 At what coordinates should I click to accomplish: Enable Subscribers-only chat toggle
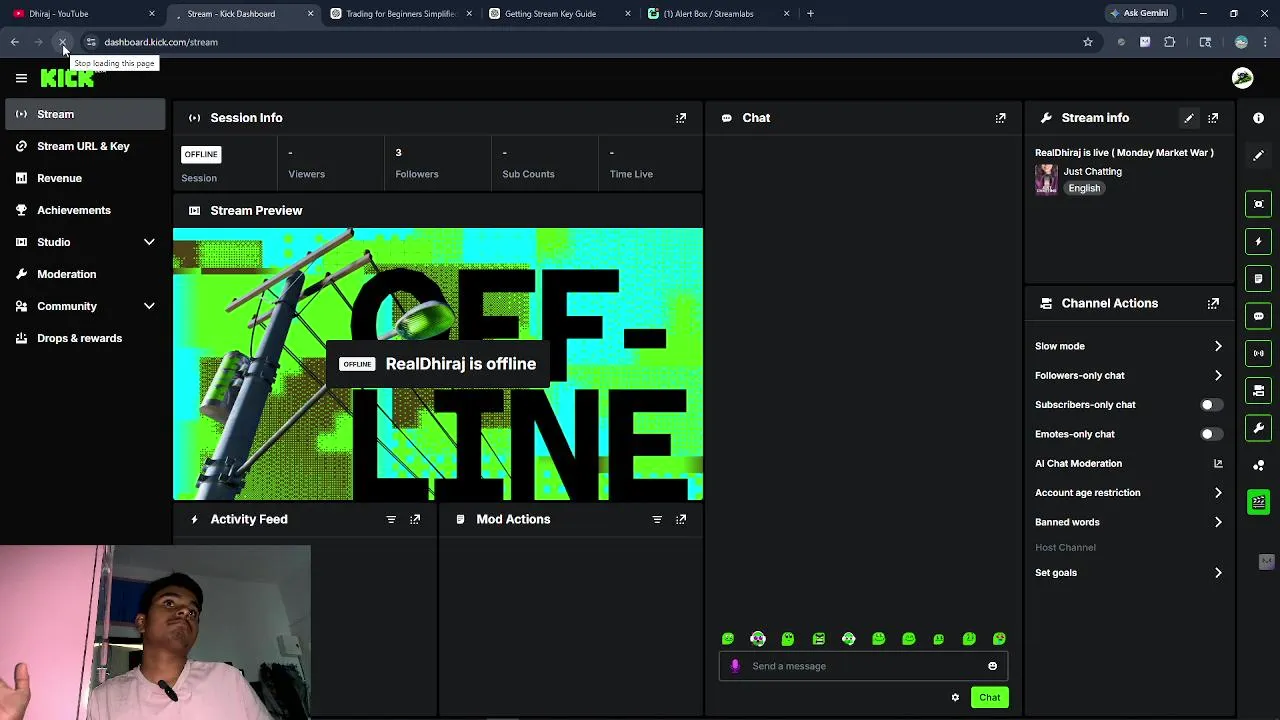[1211, 405]
